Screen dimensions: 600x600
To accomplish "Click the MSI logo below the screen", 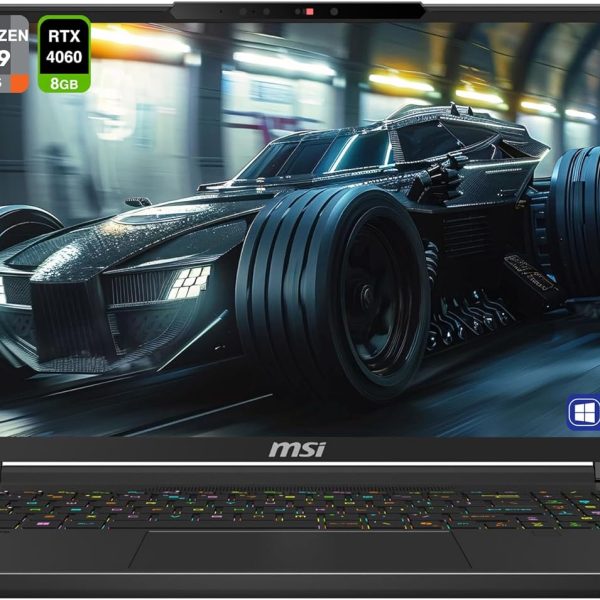I will (x=297, y=450).
